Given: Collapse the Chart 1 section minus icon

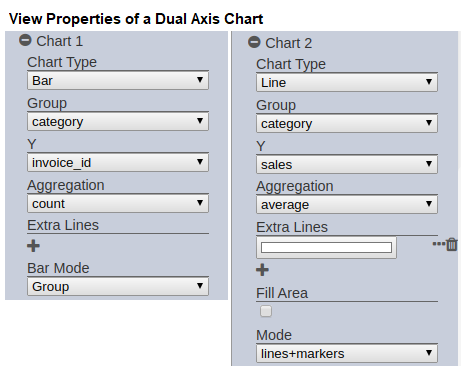Looking at the screenshot, I should (25, 40).
